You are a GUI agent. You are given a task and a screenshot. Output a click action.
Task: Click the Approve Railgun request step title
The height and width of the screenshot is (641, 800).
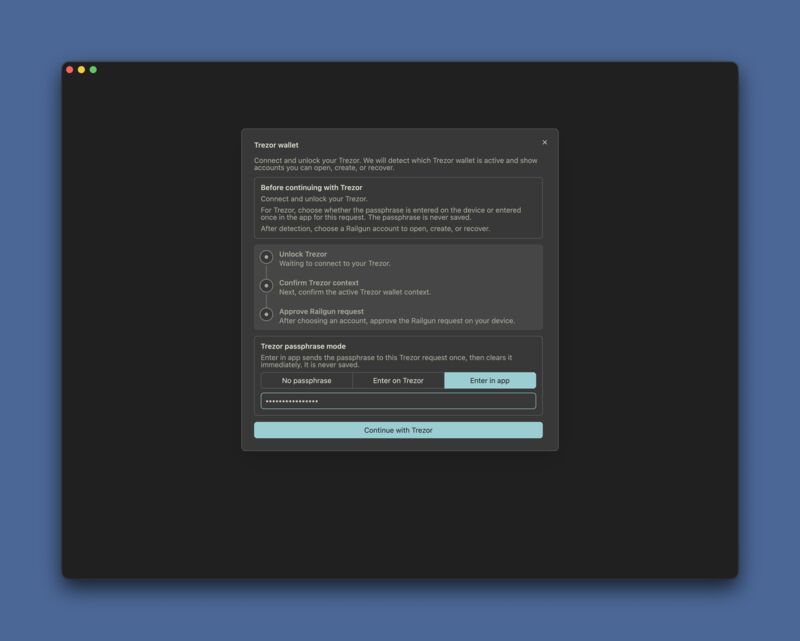tap(321, 311)
